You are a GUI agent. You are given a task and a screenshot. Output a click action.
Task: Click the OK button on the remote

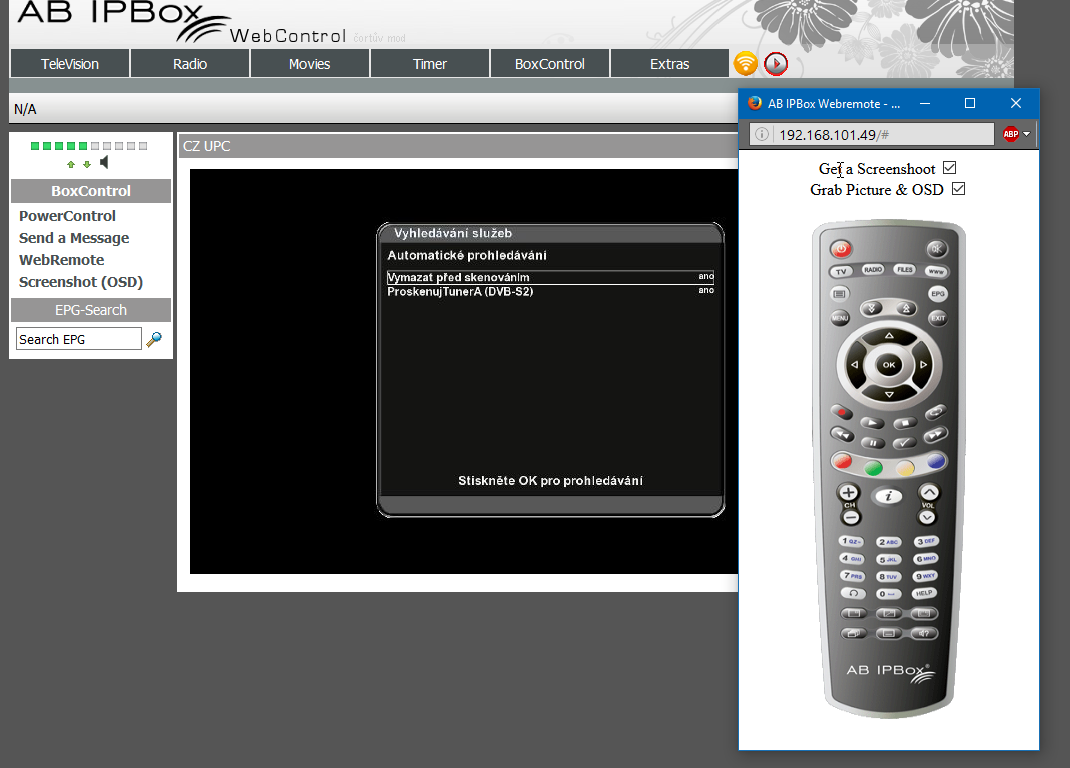(x=888, y=365)
